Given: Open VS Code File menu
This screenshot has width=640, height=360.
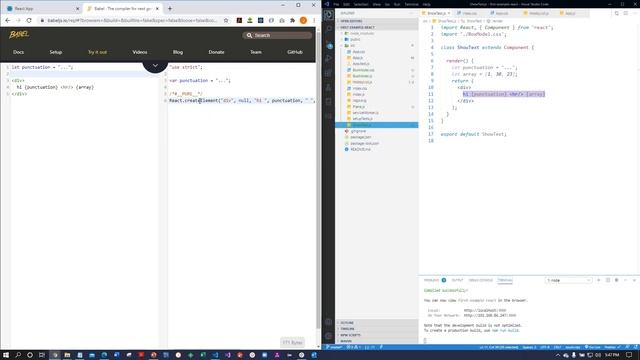Looking at the screenshot, I should pyautogui.click(x=336, y=4).
